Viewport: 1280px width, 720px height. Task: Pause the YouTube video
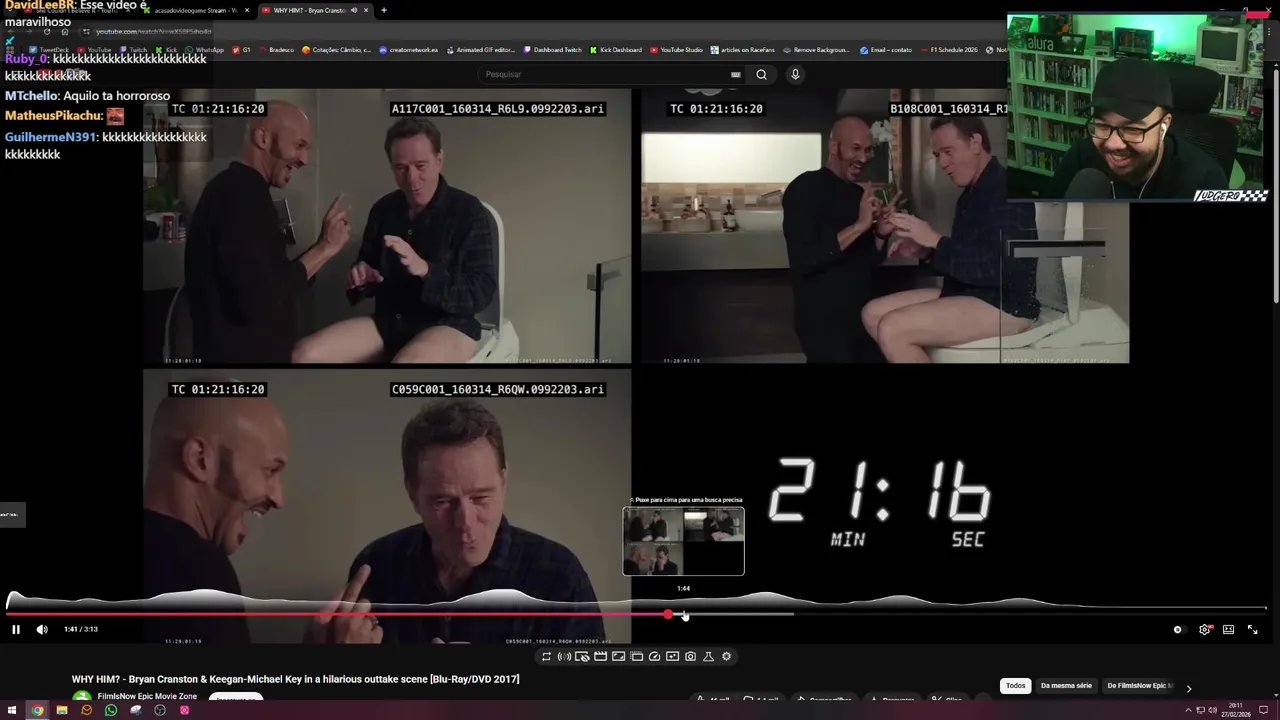(x=15, y=629)
